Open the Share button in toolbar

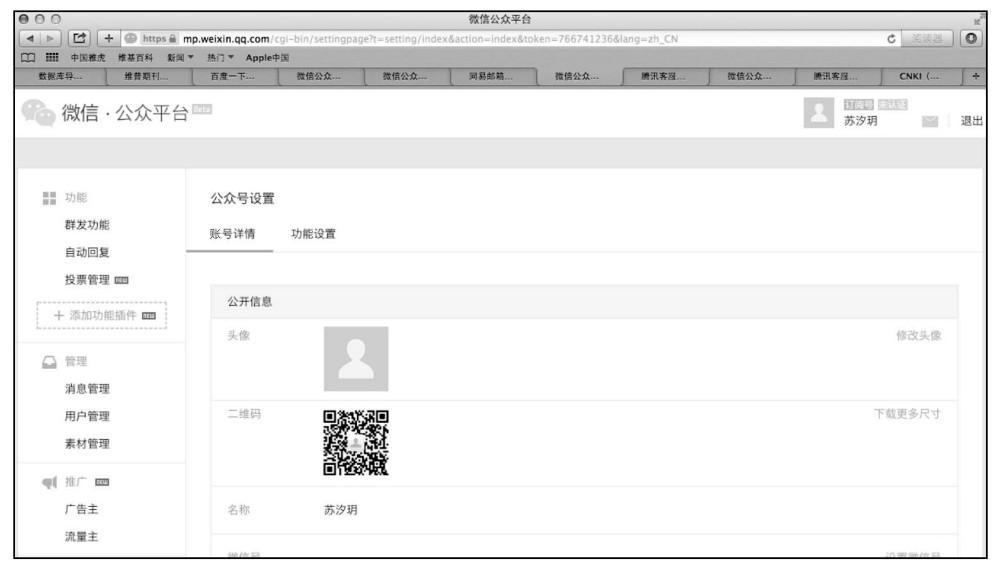[x=79, y=39]
